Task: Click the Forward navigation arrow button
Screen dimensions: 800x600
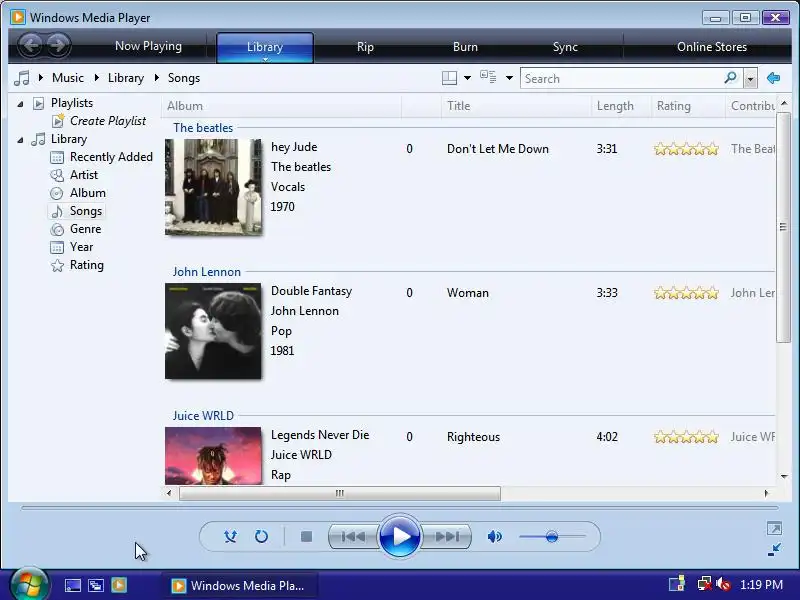Action: tap(58, 45)
